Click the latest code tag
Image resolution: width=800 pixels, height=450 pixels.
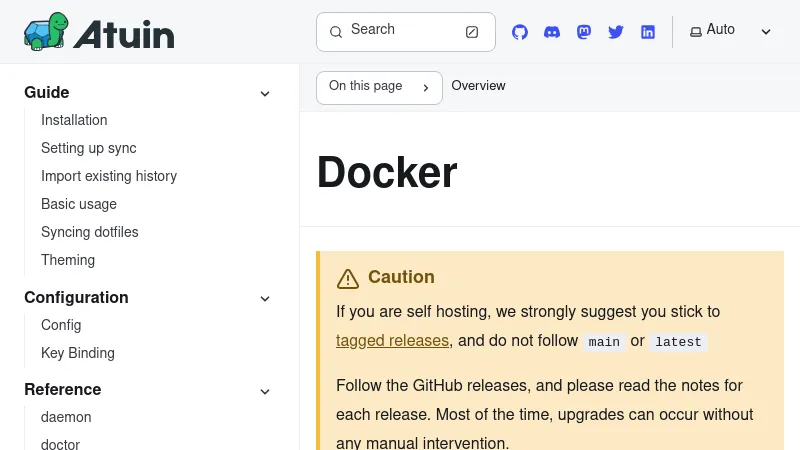(x=678, y=341)
